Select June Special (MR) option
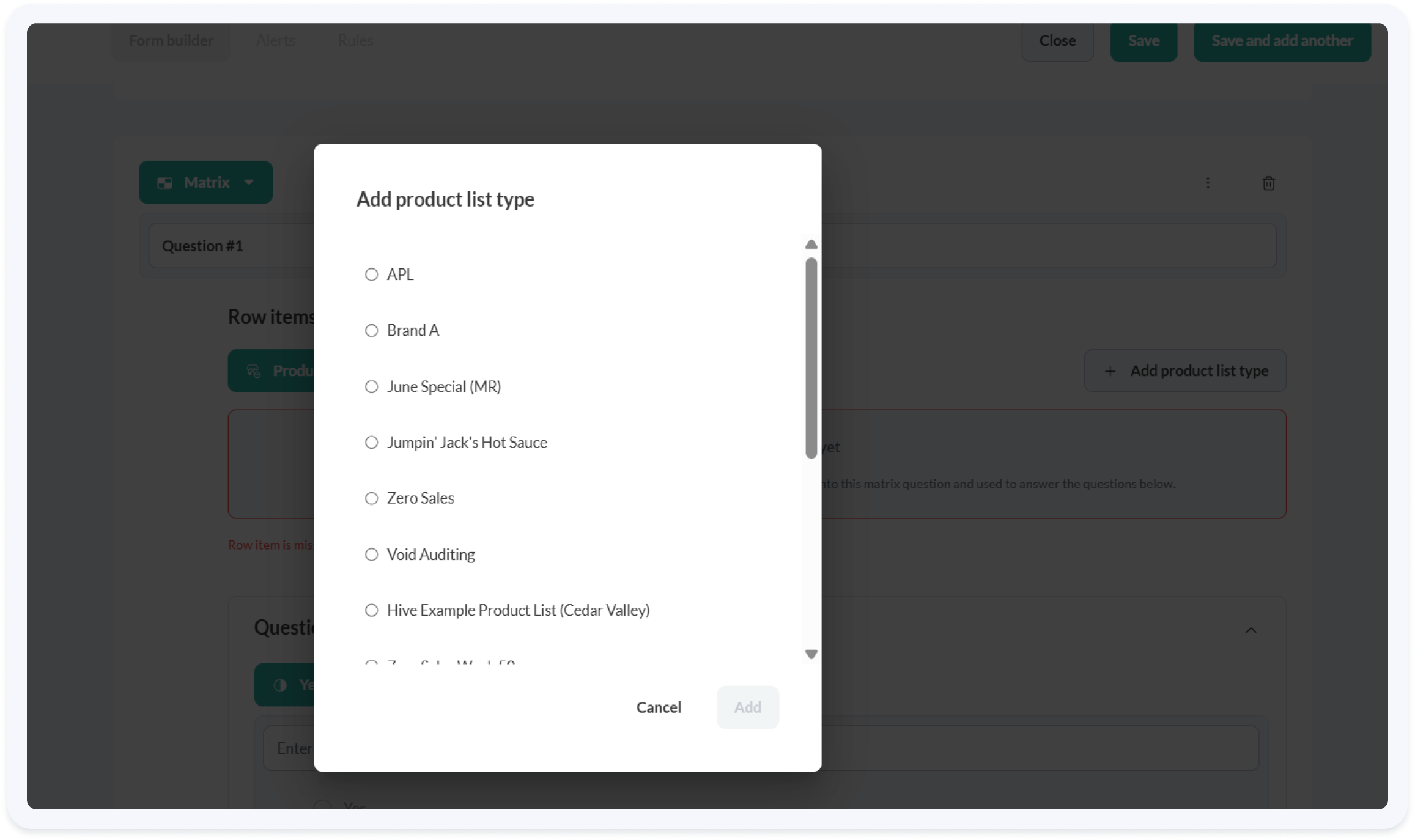 (x=371, y=387)
